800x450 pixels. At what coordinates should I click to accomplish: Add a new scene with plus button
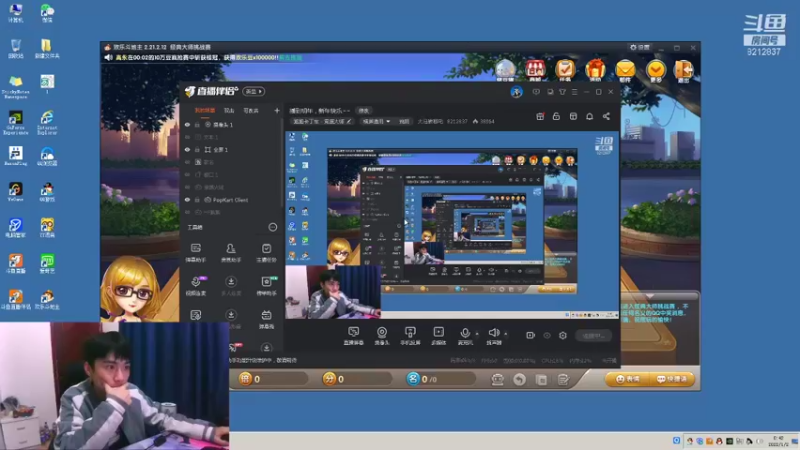pos(277,110)
